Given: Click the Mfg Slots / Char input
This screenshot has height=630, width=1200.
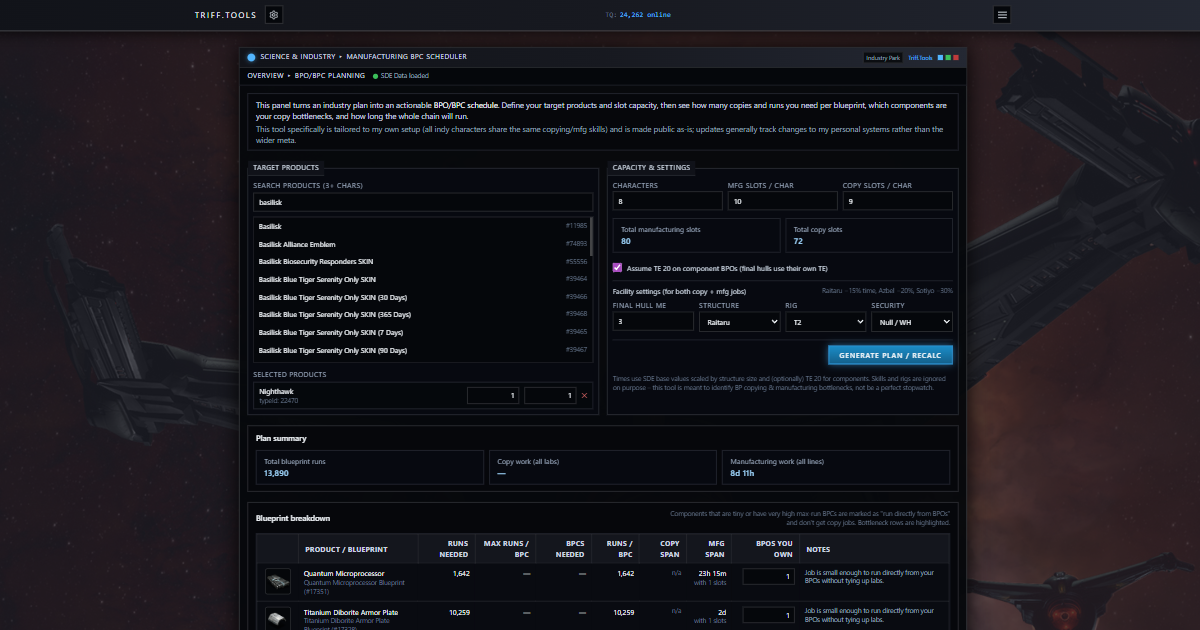Looking at the screenshot, I should [x=782, y=202].
